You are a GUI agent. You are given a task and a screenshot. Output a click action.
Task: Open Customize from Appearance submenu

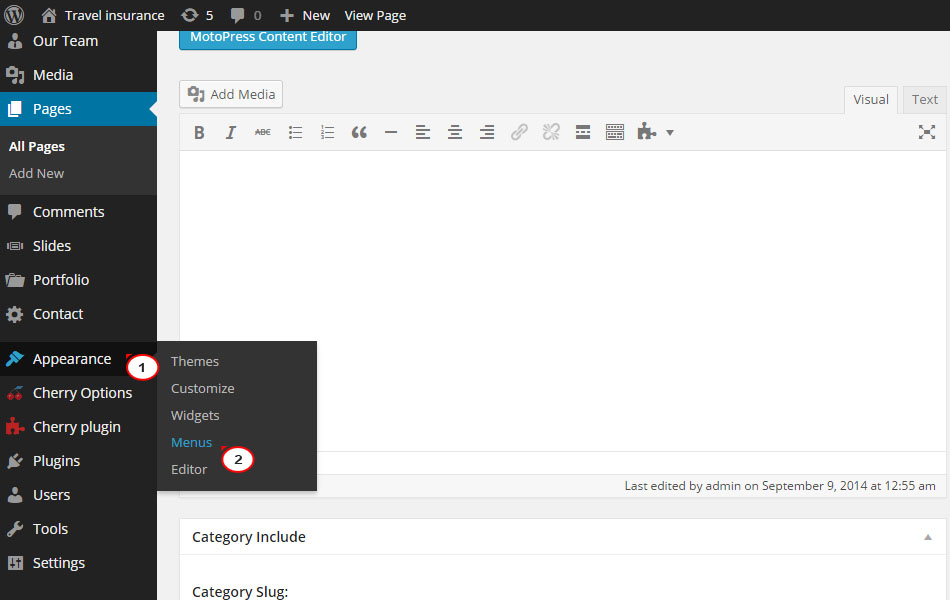click(202, 388)
